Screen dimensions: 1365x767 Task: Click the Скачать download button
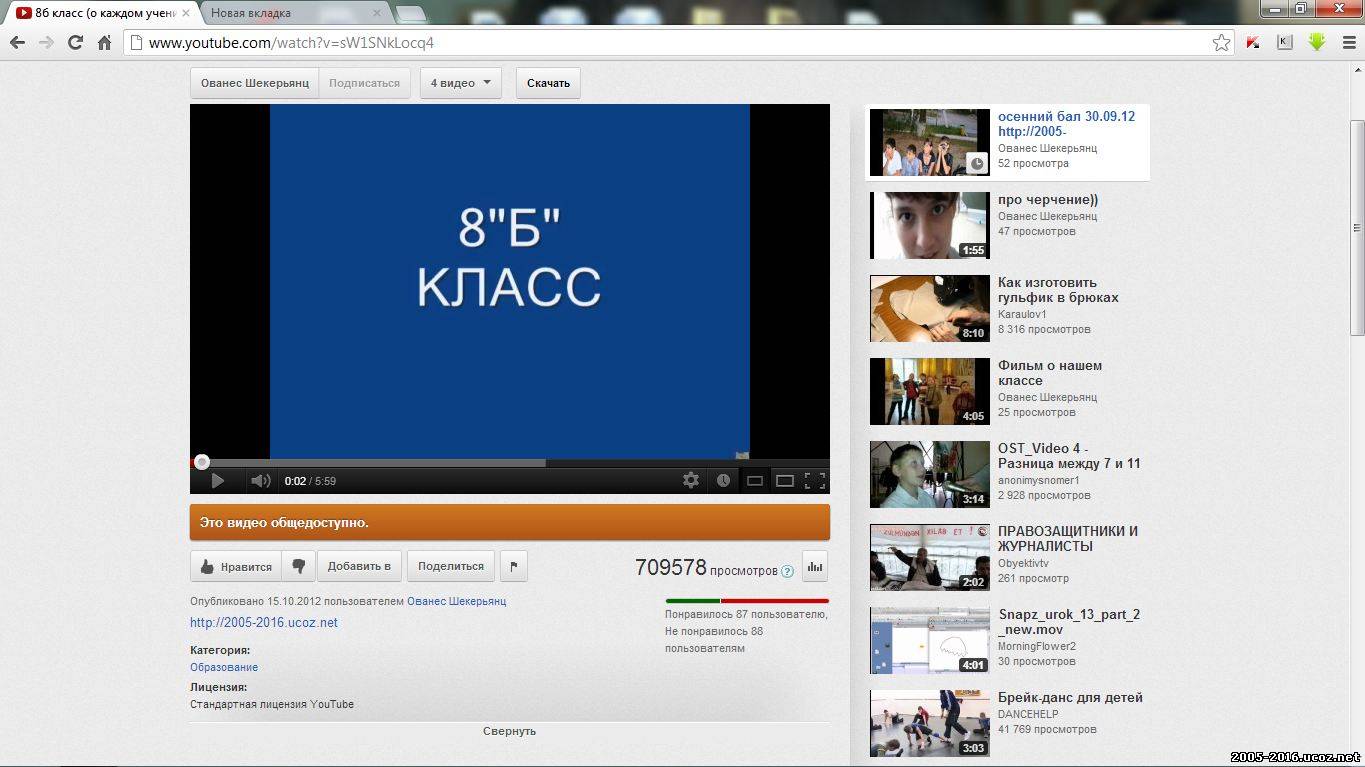(x=548, y=83)
